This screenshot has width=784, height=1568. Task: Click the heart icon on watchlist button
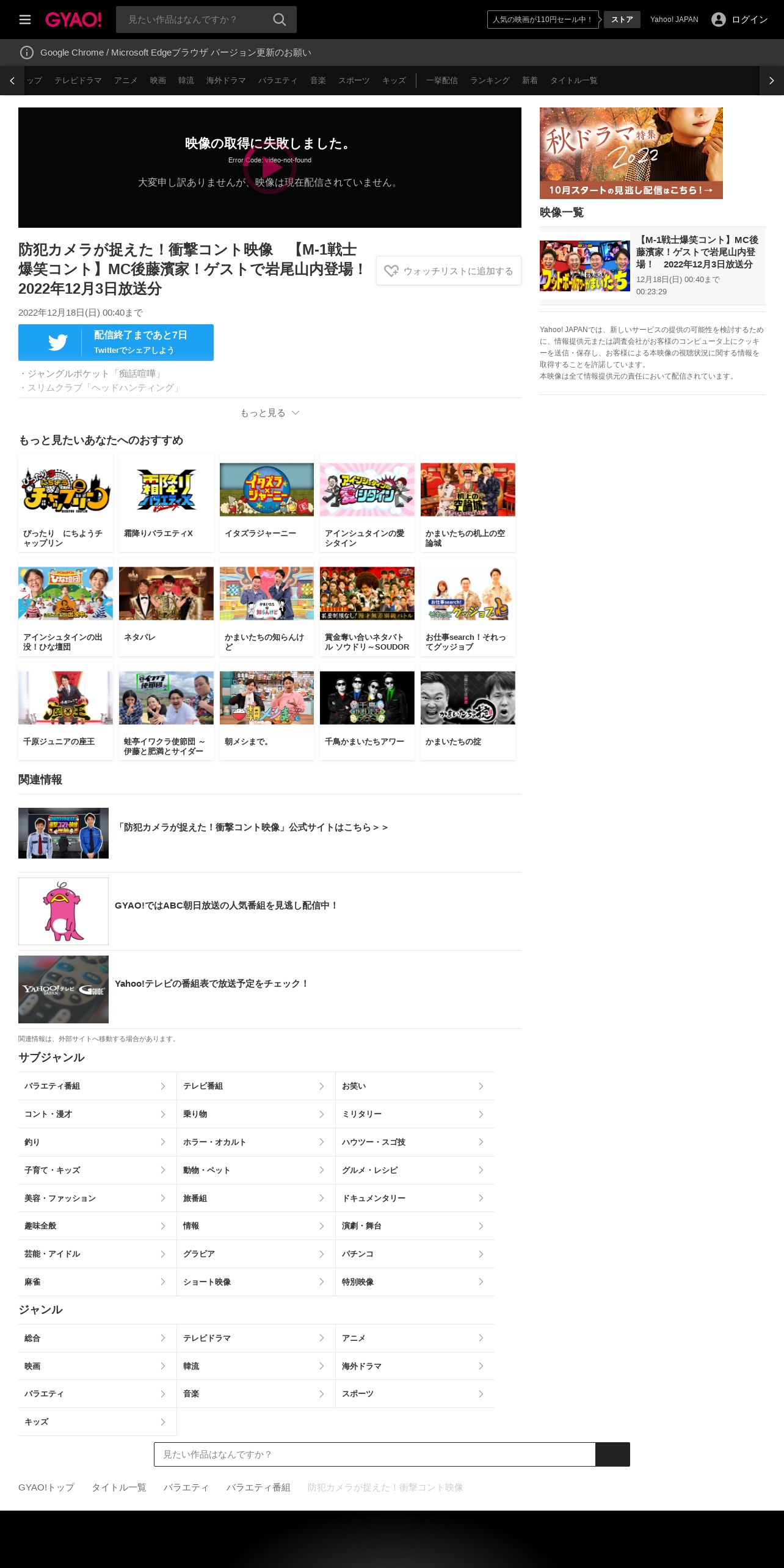(391, 270)
